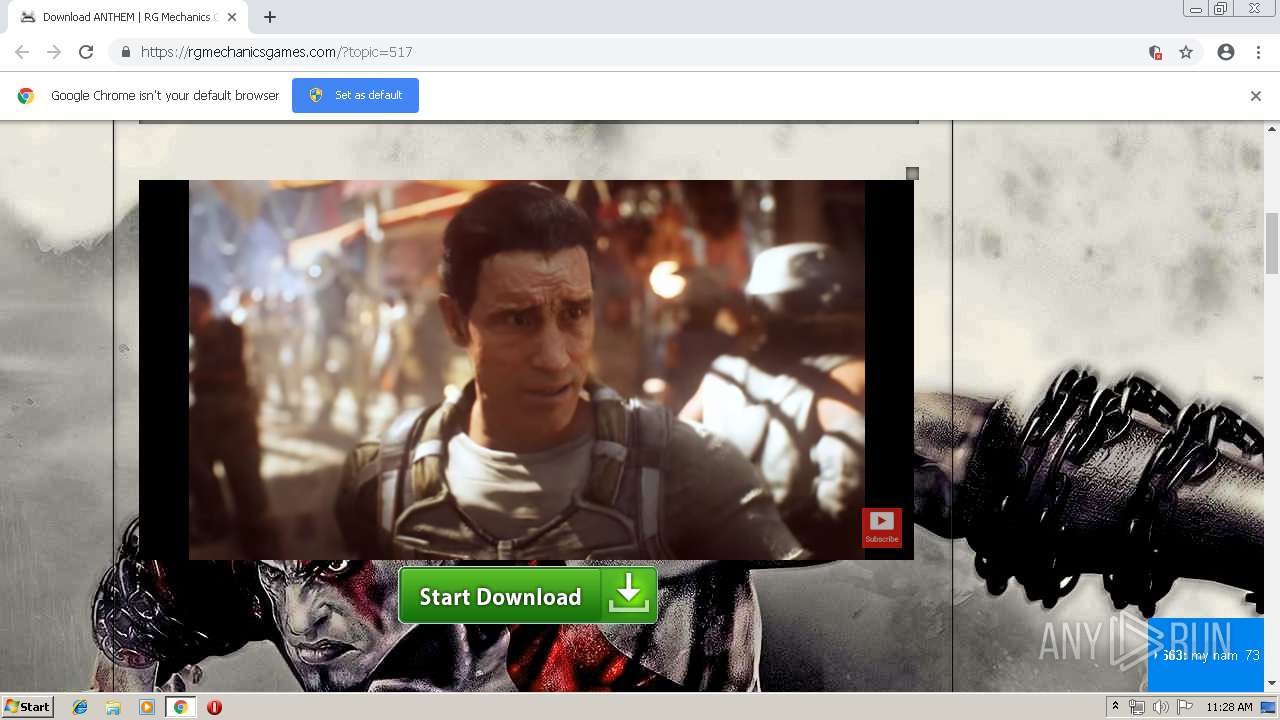The width and height of the screenshot is (1280, 720).
Task: Restore down the Chrome window
Action: [x=1221, y=9]
